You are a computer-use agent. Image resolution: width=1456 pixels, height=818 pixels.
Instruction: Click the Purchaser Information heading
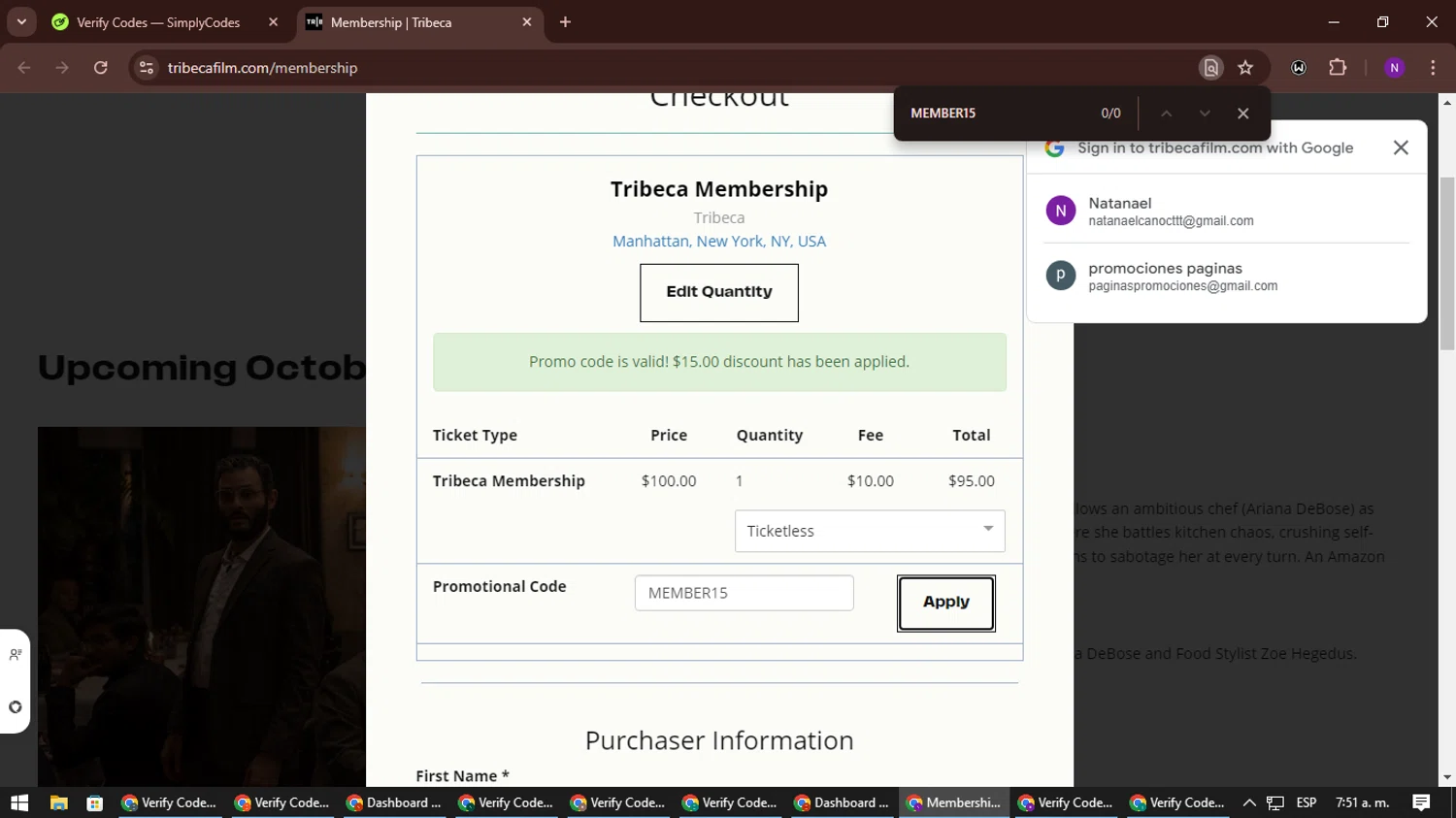tap(719, 740)
